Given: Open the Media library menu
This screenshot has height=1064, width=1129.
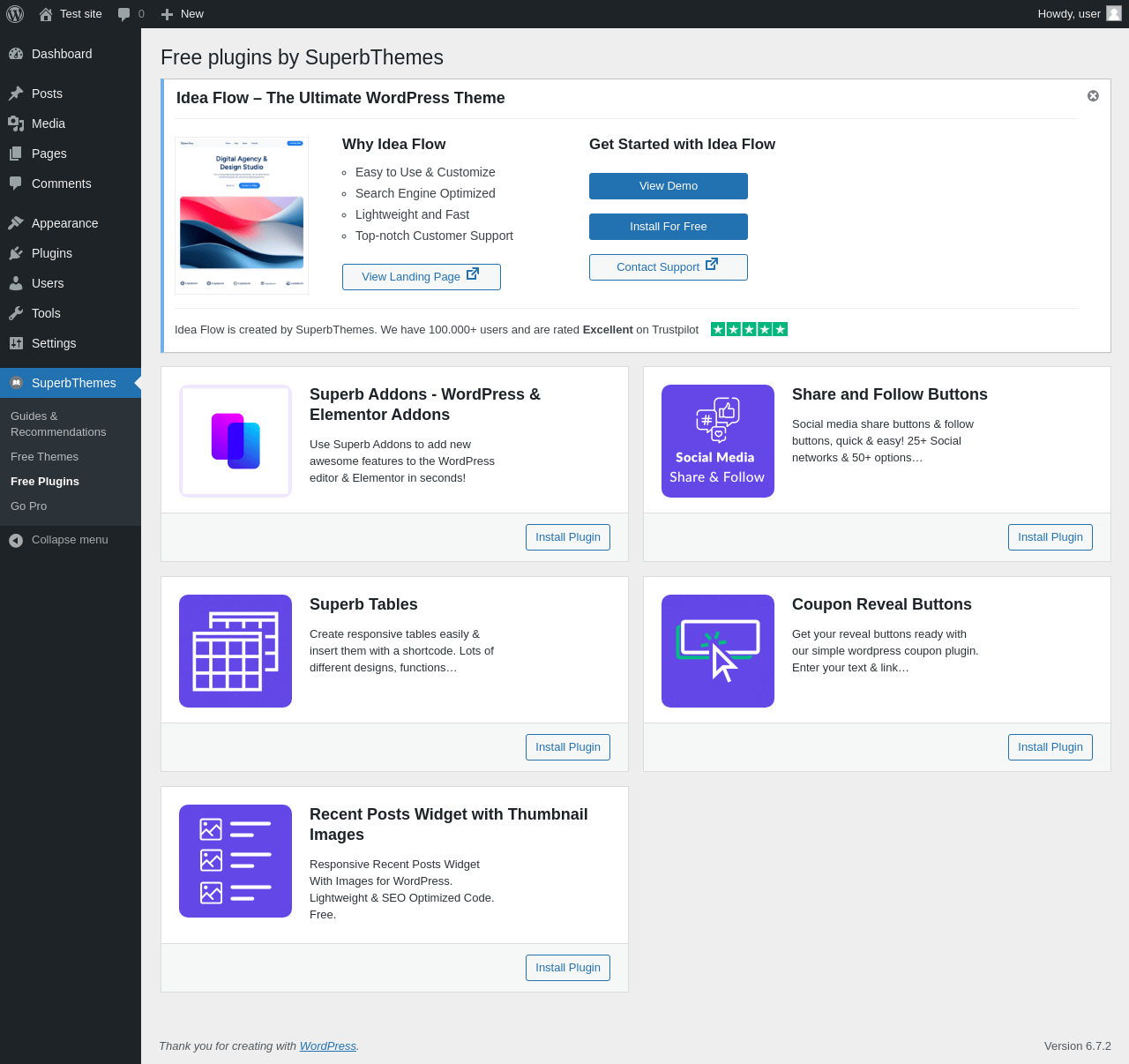Looking at the screenshot, I should tap(71, 124).
